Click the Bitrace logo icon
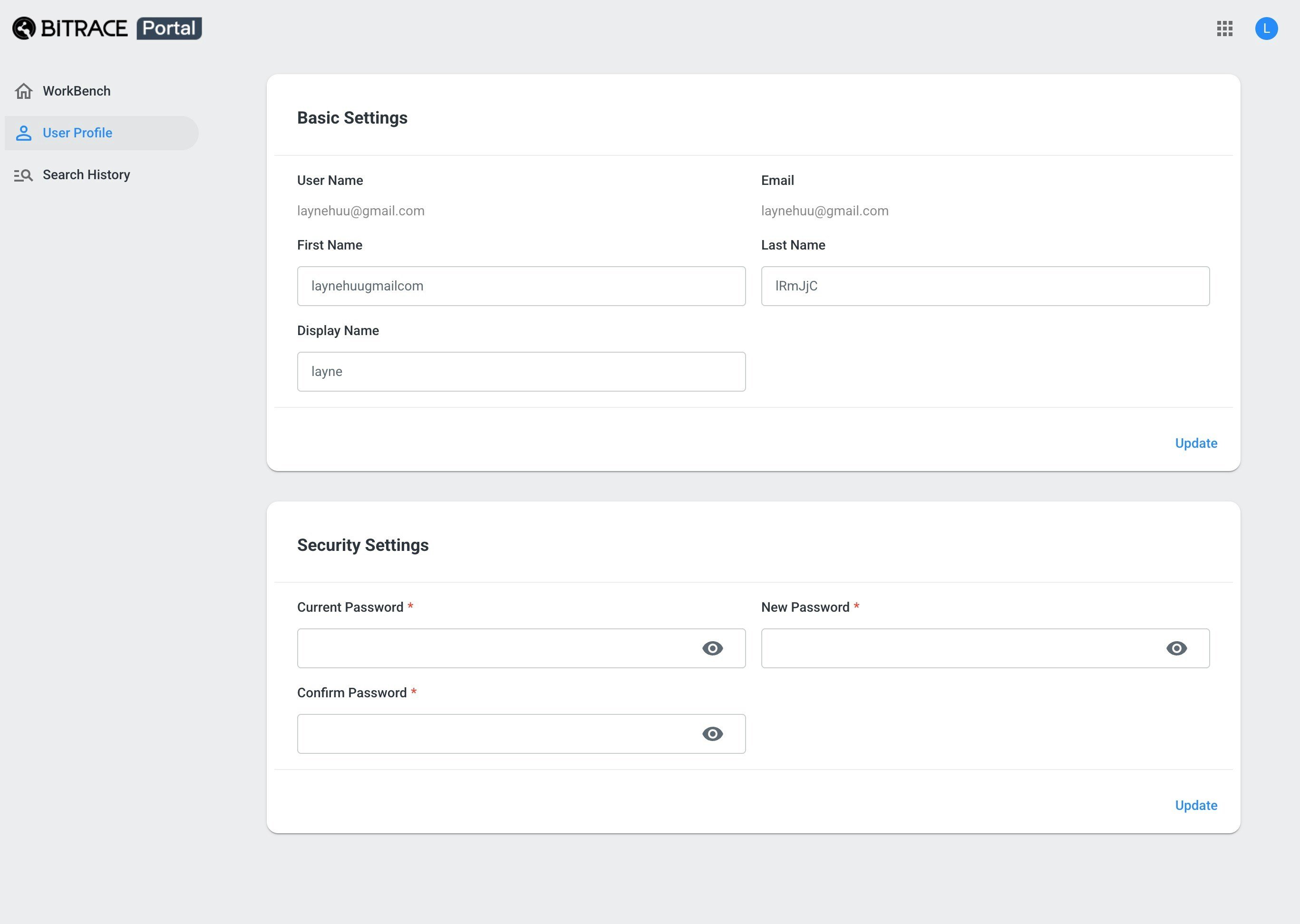Viewport: 1300px width, 924px height. pos(24,29)
